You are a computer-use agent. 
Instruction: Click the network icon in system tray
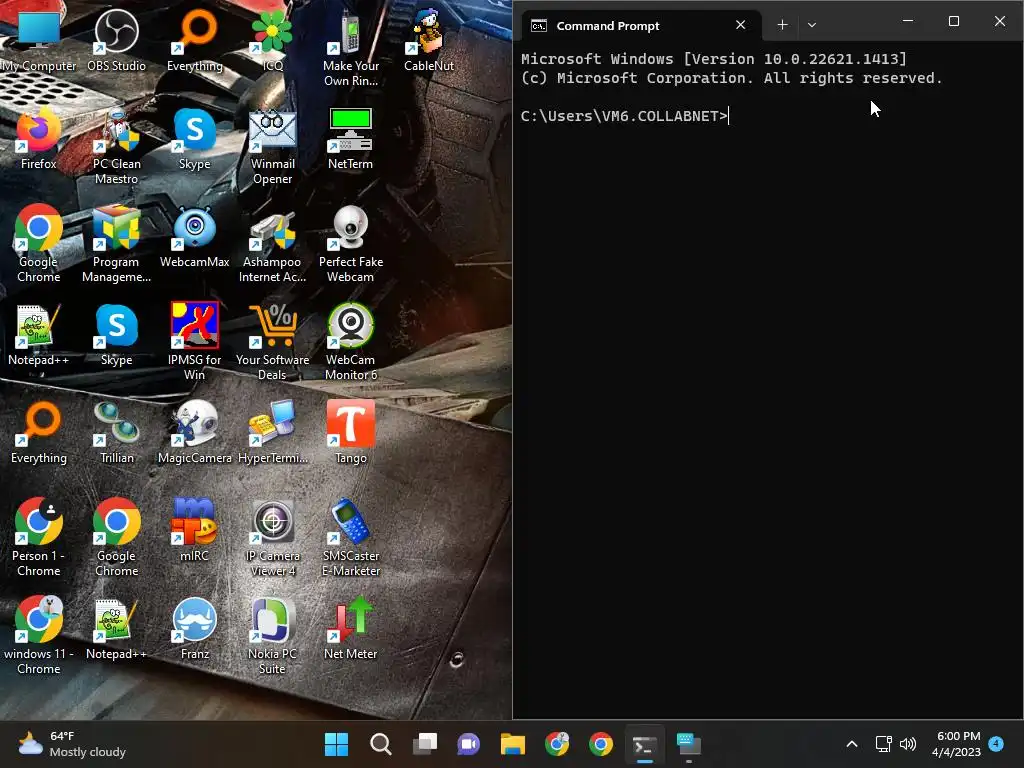tap(884, 744)
